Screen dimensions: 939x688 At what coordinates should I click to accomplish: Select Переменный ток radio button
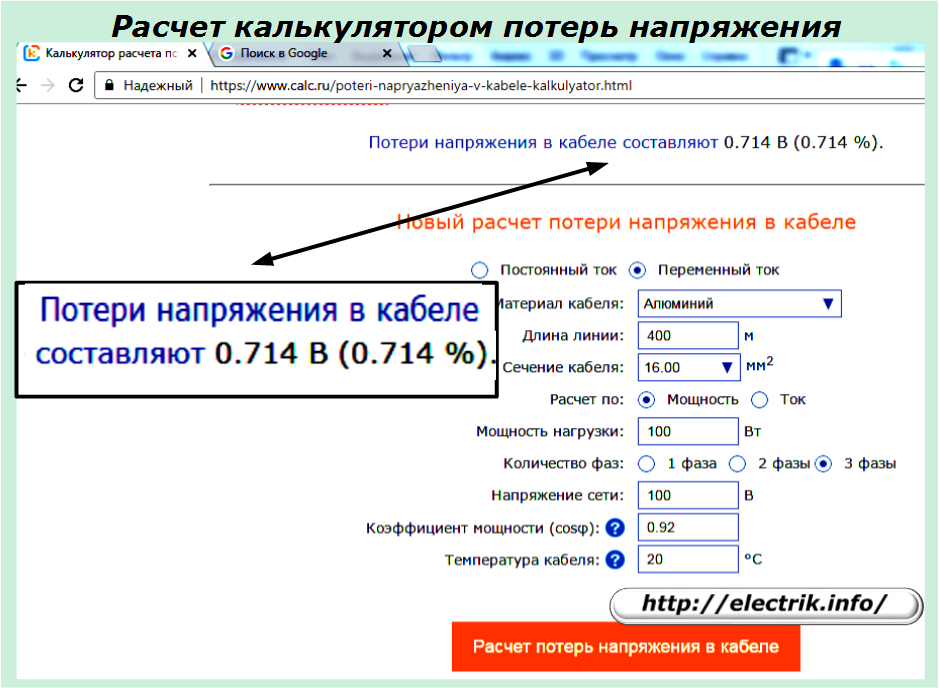tap(637, 270)
